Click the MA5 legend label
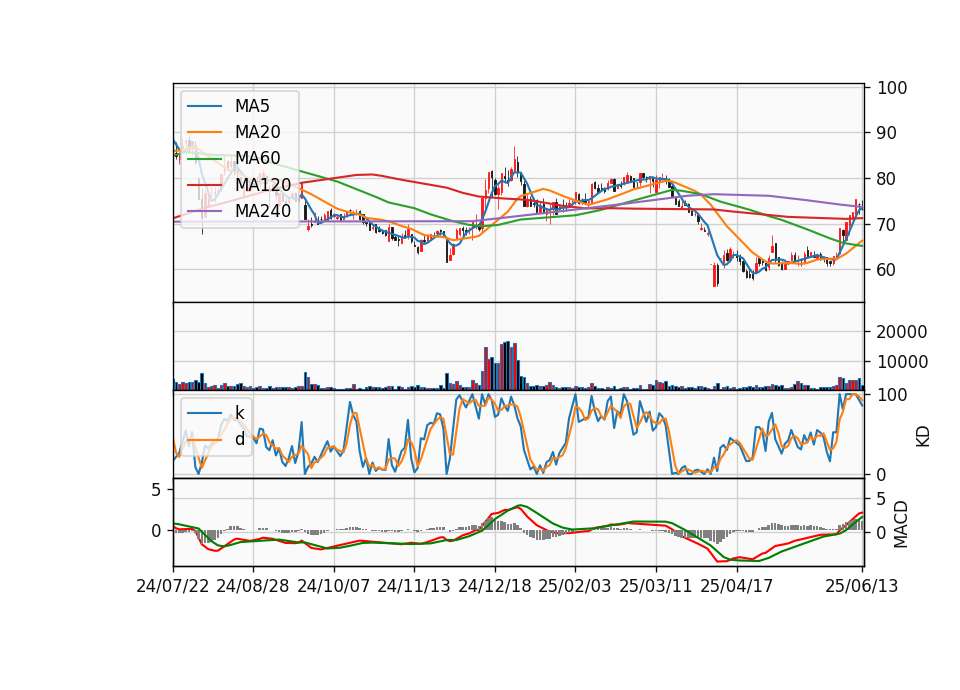 (x=252, y=106)
